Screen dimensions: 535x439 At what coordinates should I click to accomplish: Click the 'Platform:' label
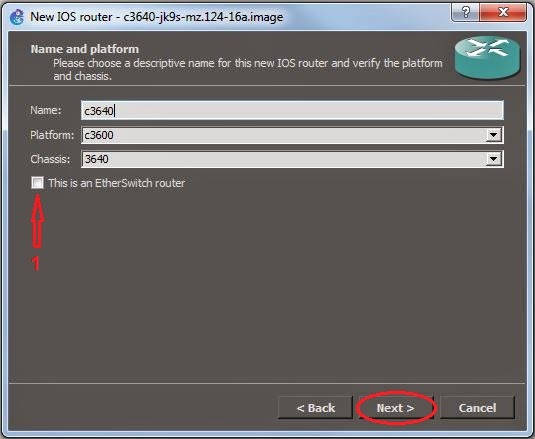52,135
